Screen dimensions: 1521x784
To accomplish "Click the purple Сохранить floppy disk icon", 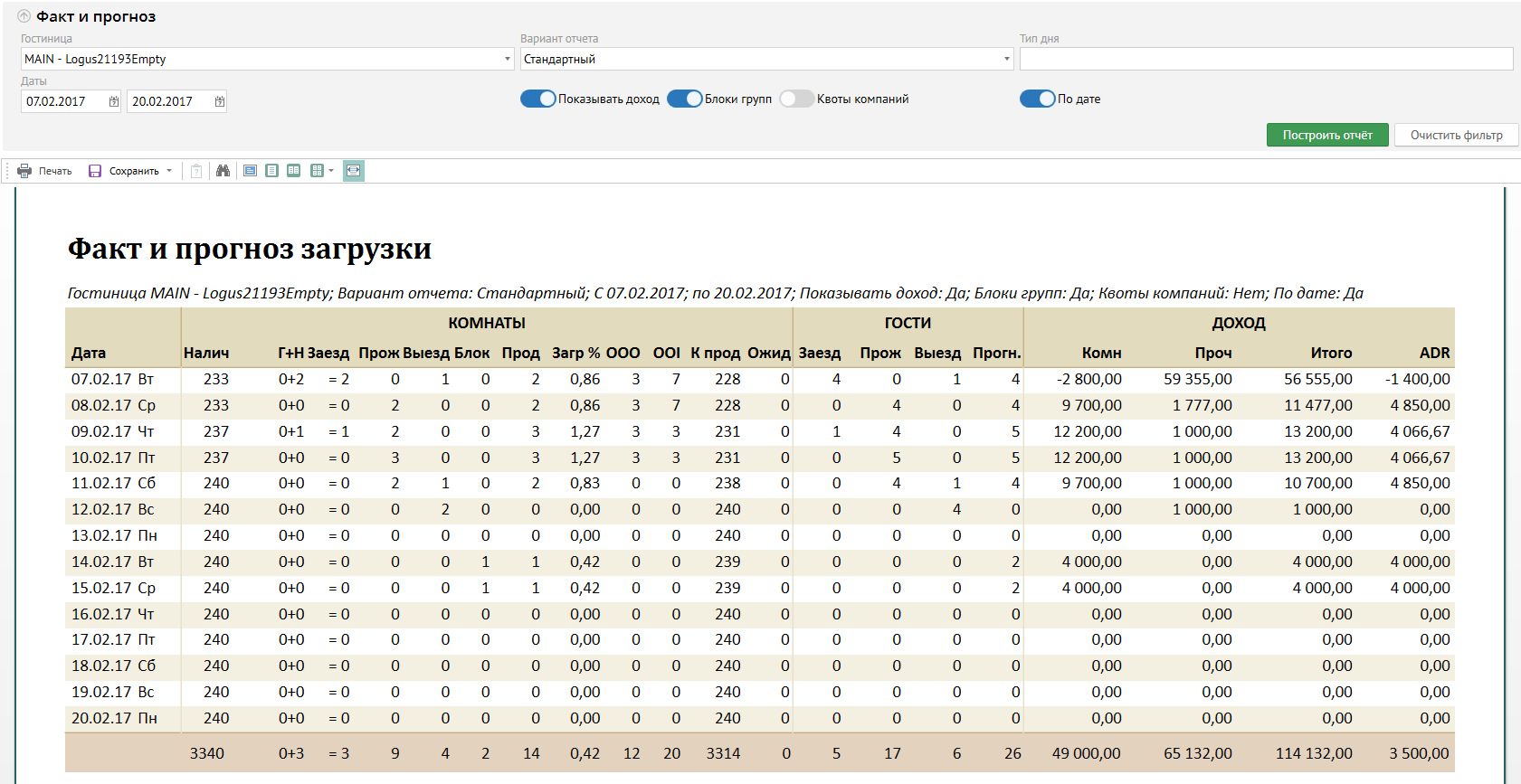I will pyautogui.click(x=95, y=171).
